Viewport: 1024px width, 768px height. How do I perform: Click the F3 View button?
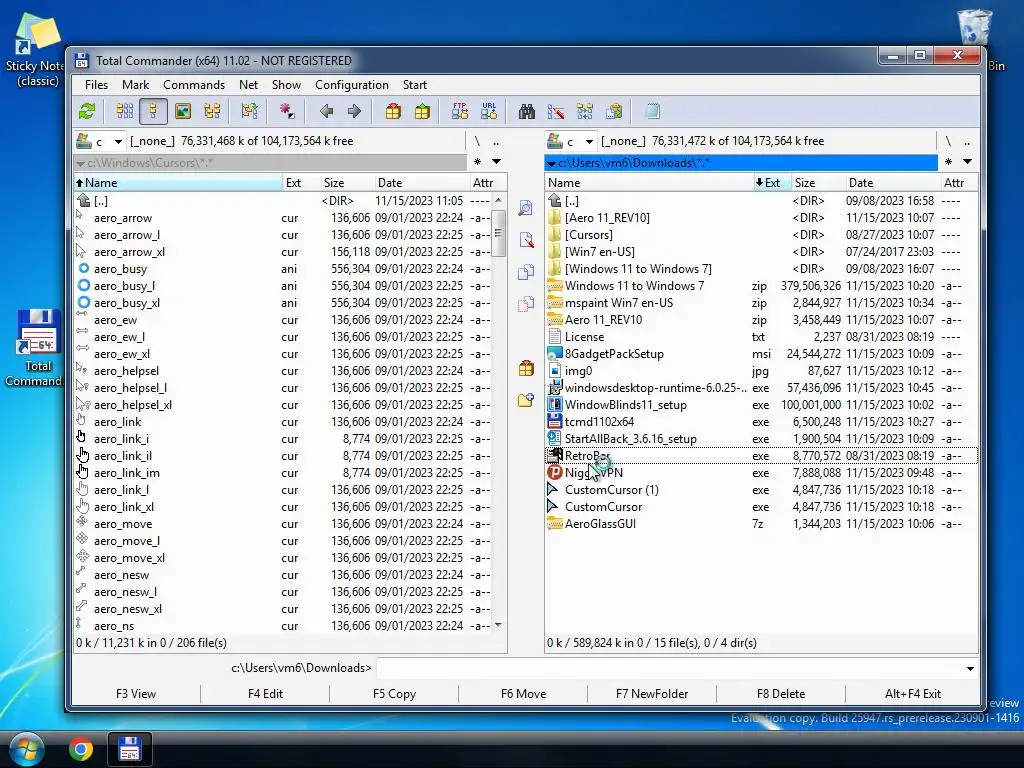pyautogui.click(x=136, y=694)
